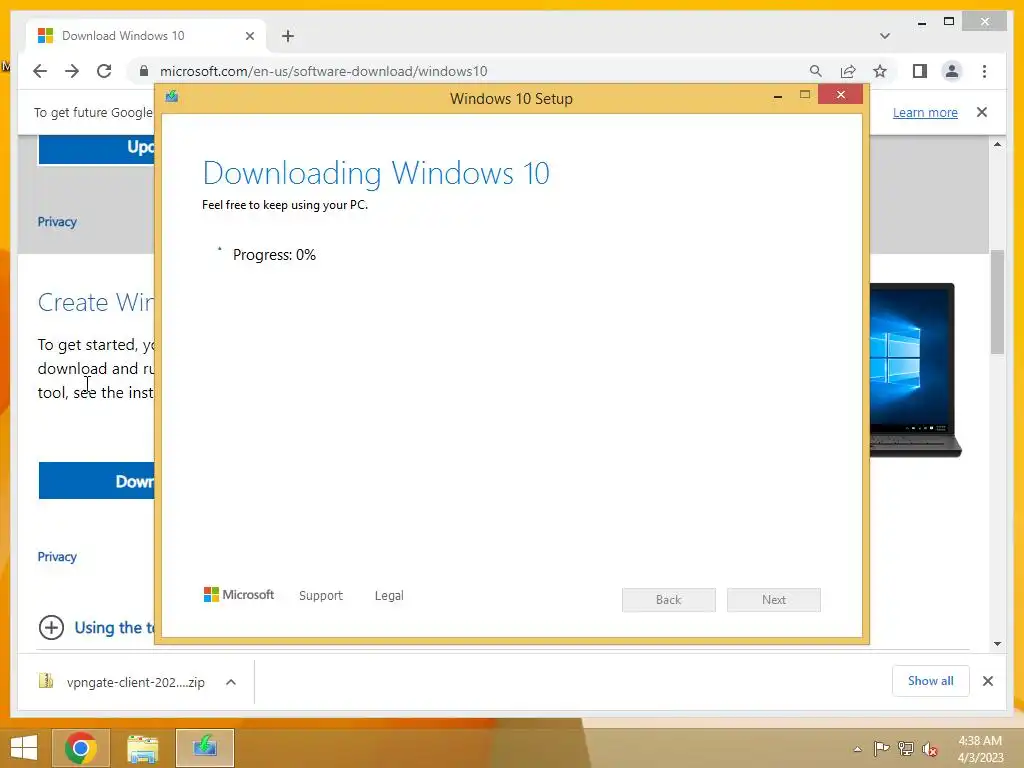1024x768 pixels.
Task: Click the Microsoft logo in setup
Action: [x=239, y=595]
